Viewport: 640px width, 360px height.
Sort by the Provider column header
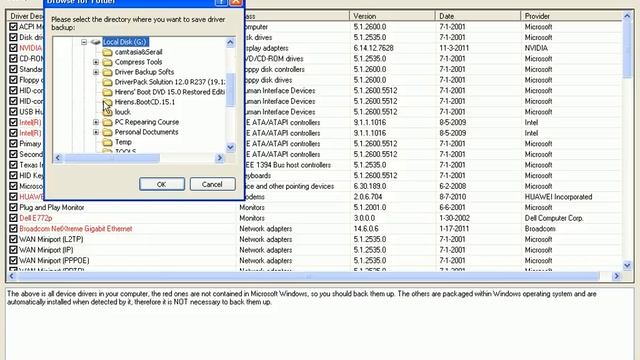coord(571,16)
